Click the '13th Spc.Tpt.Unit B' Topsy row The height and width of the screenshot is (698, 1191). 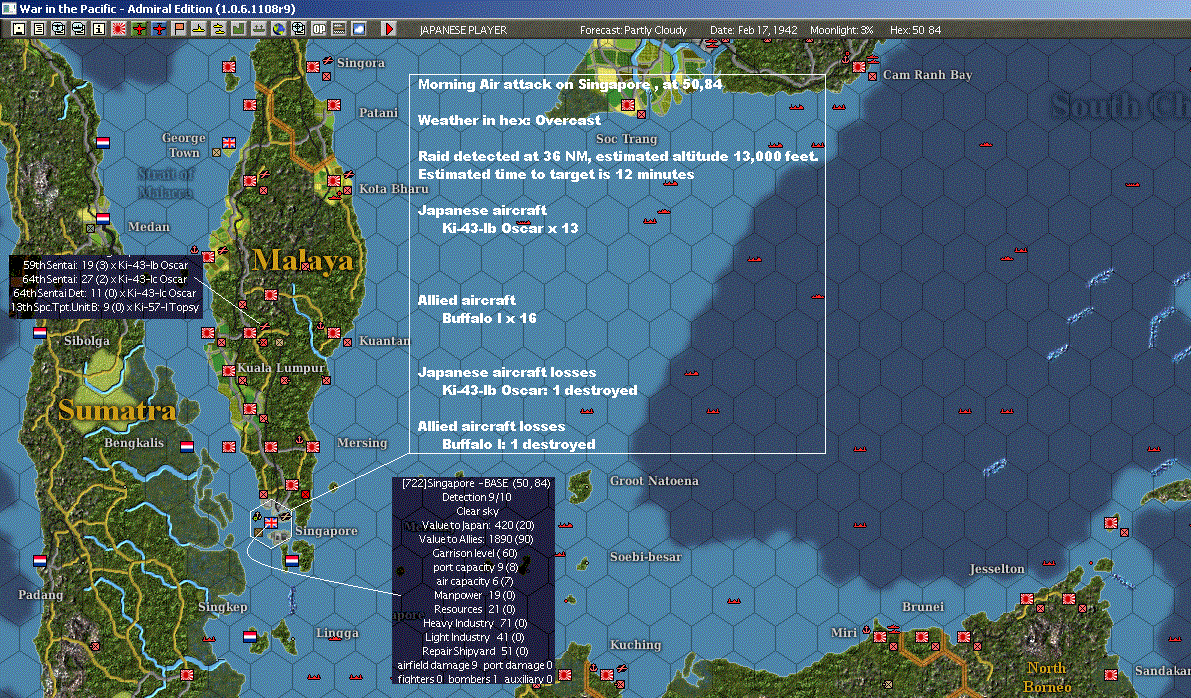(x=105, y=307)
